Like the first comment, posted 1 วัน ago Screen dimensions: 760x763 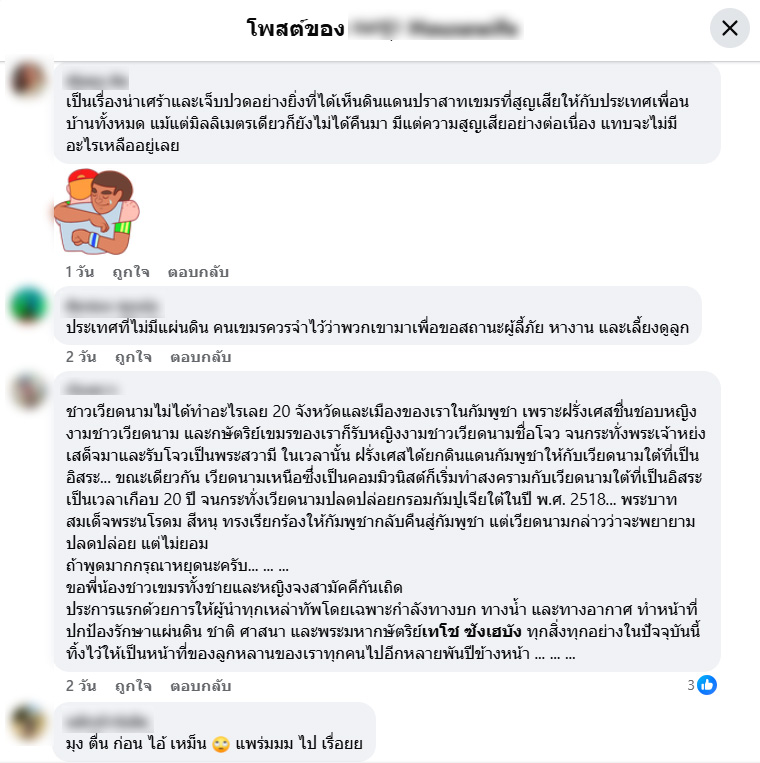coord(131,272)
